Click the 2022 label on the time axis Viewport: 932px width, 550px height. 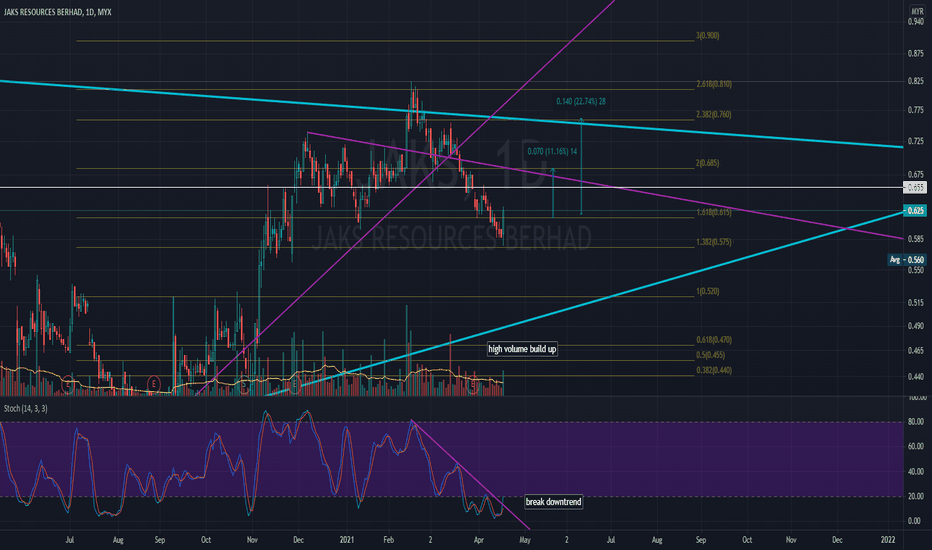(887, 540)
